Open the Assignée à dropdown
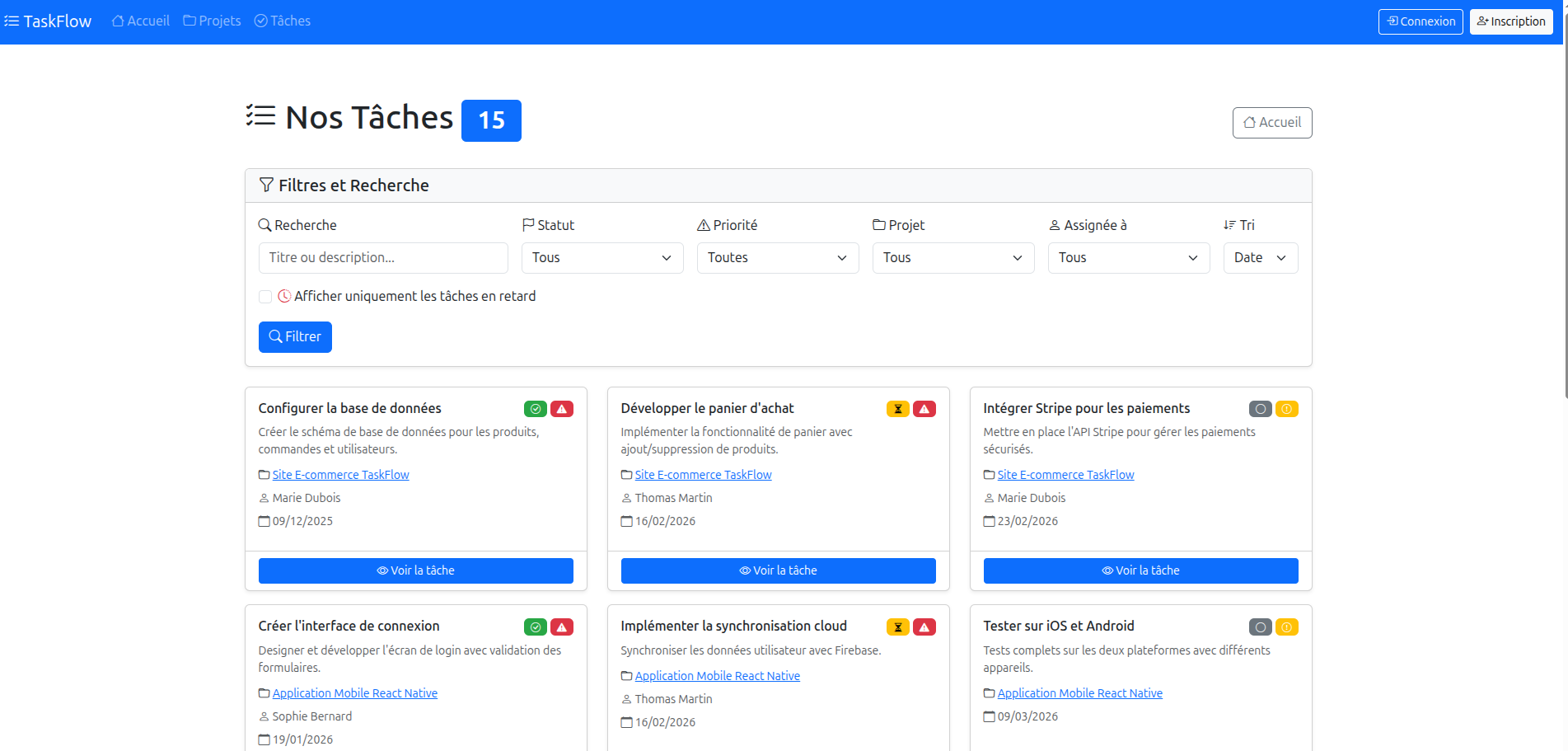This screenshot has height=751, width=1568. click(x=1129, y=258)
